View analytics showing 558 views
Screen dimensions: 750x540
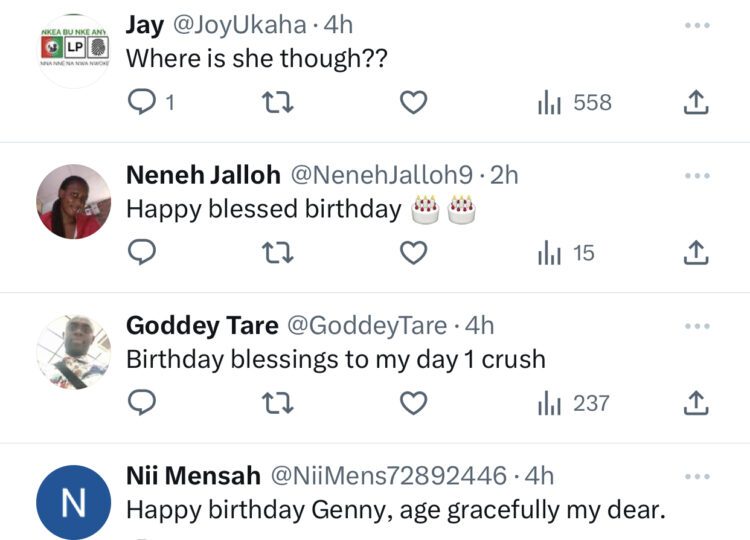click(x=575, y=103)
